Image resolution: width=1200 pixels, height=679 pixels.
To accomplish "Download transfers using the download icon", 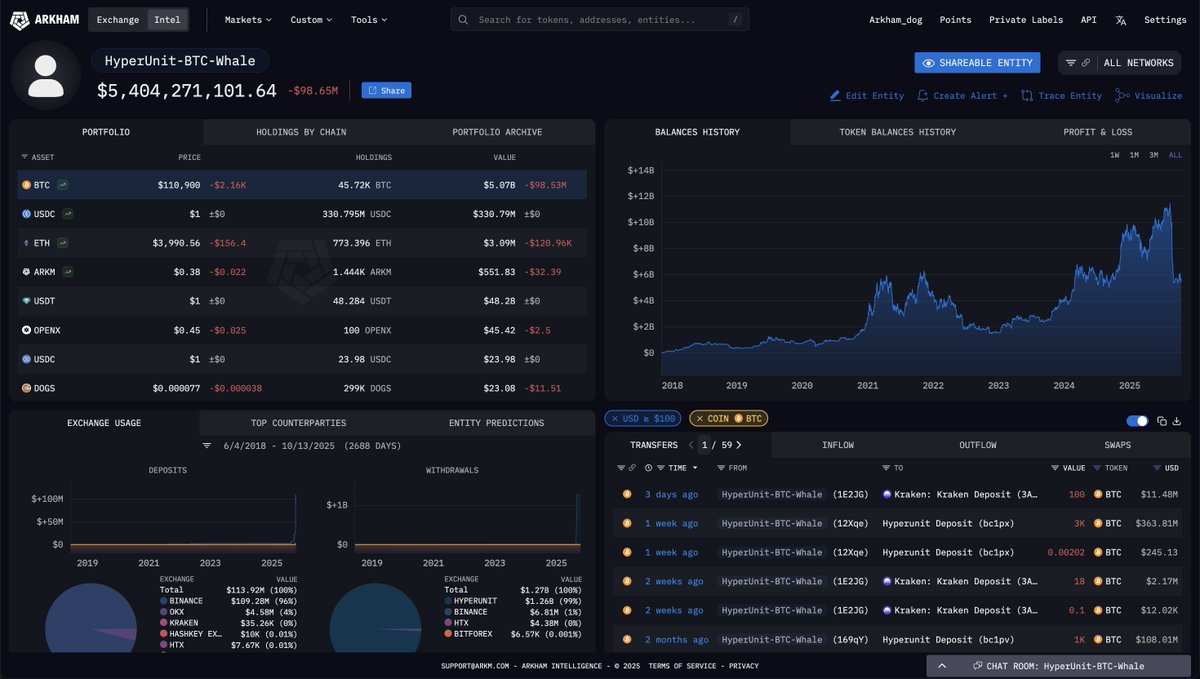I will tap(1176, 421).
